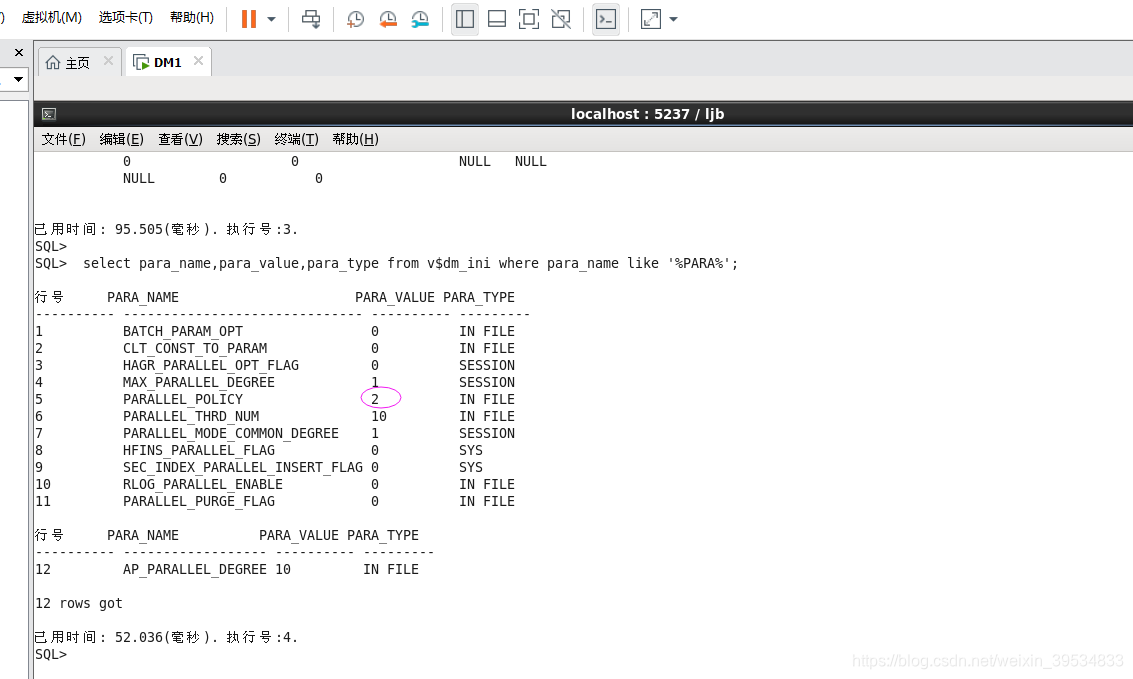Click the 已用时间: 95.505 line

click(x=165, y=229)
